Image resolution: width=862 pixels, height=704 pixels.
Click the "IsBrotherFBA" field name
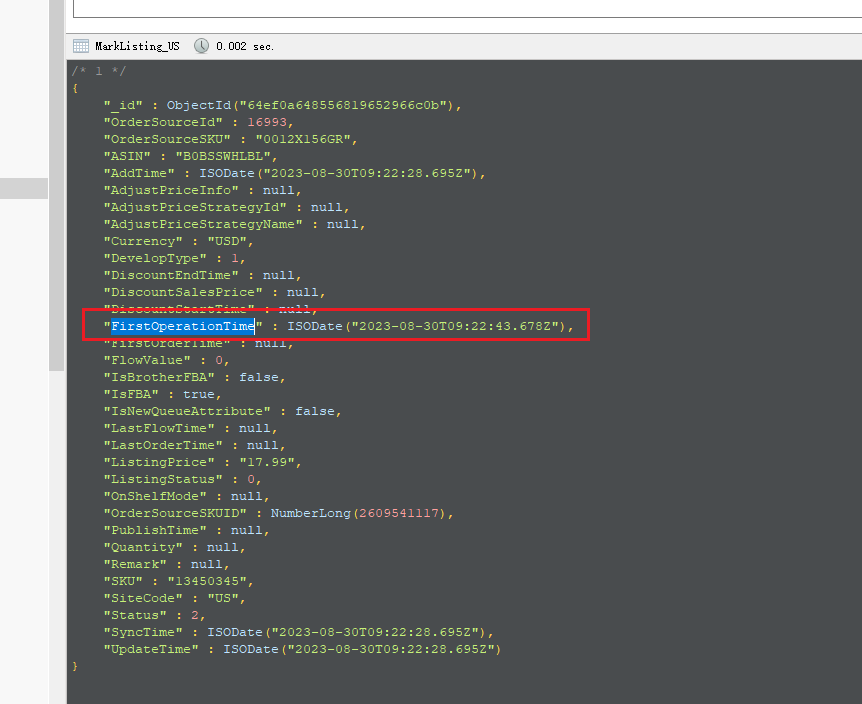tap(159, 378)
